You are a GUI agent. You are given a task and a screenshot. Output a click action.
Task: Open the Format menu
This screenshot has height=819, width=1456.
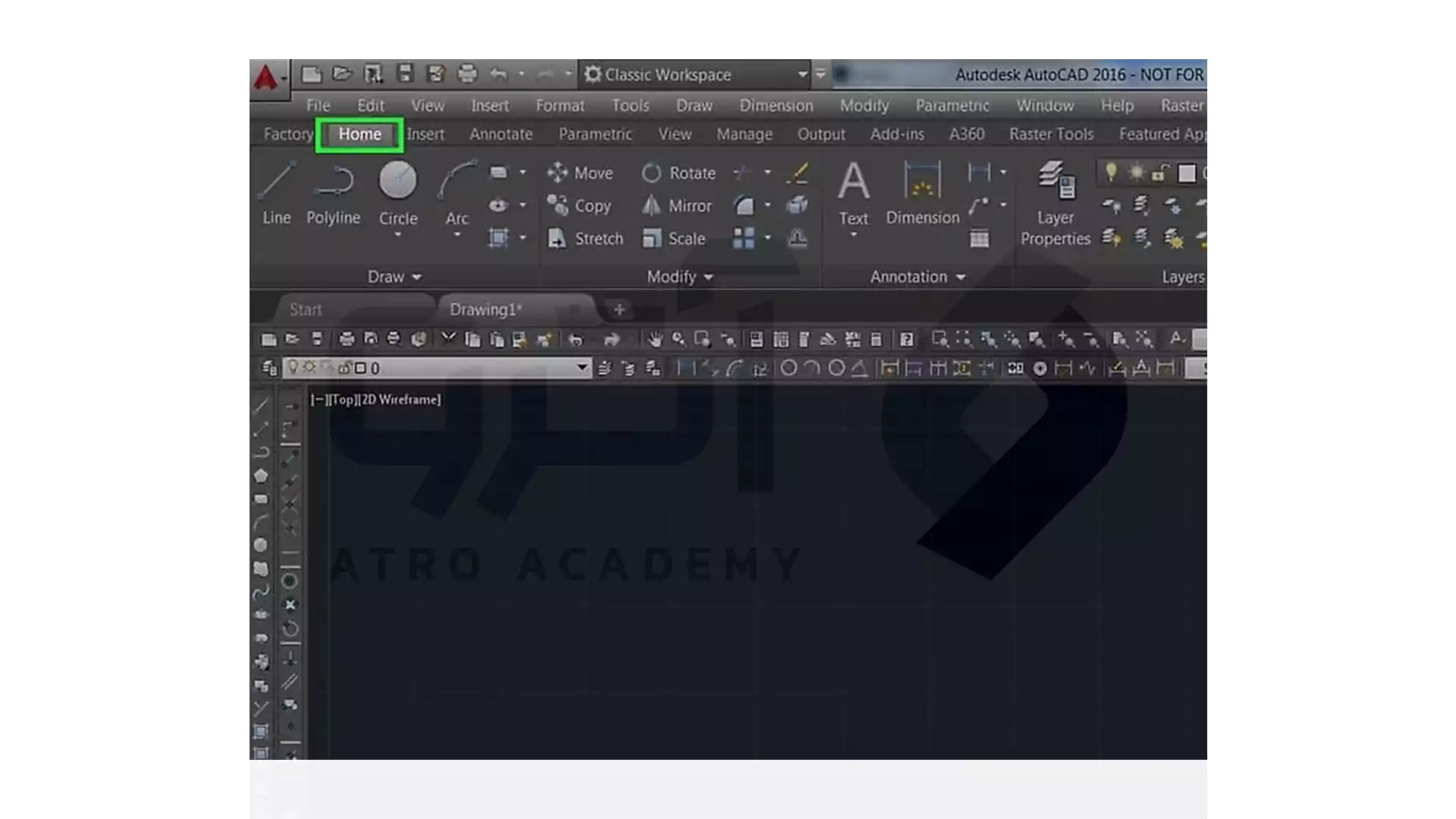pyautogui.click(x=560, y=105)
